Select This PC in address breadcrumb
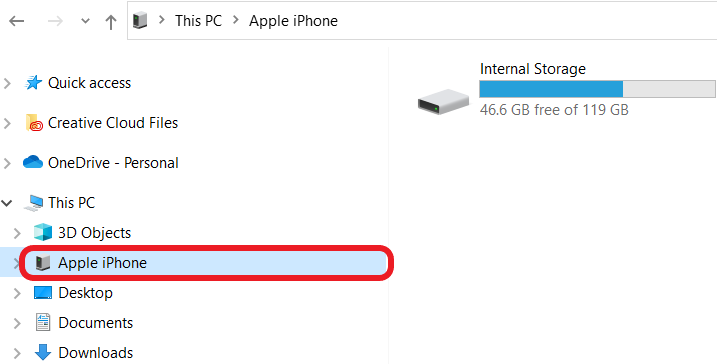This screenshot has width=717, height=364. click(198, 21)
